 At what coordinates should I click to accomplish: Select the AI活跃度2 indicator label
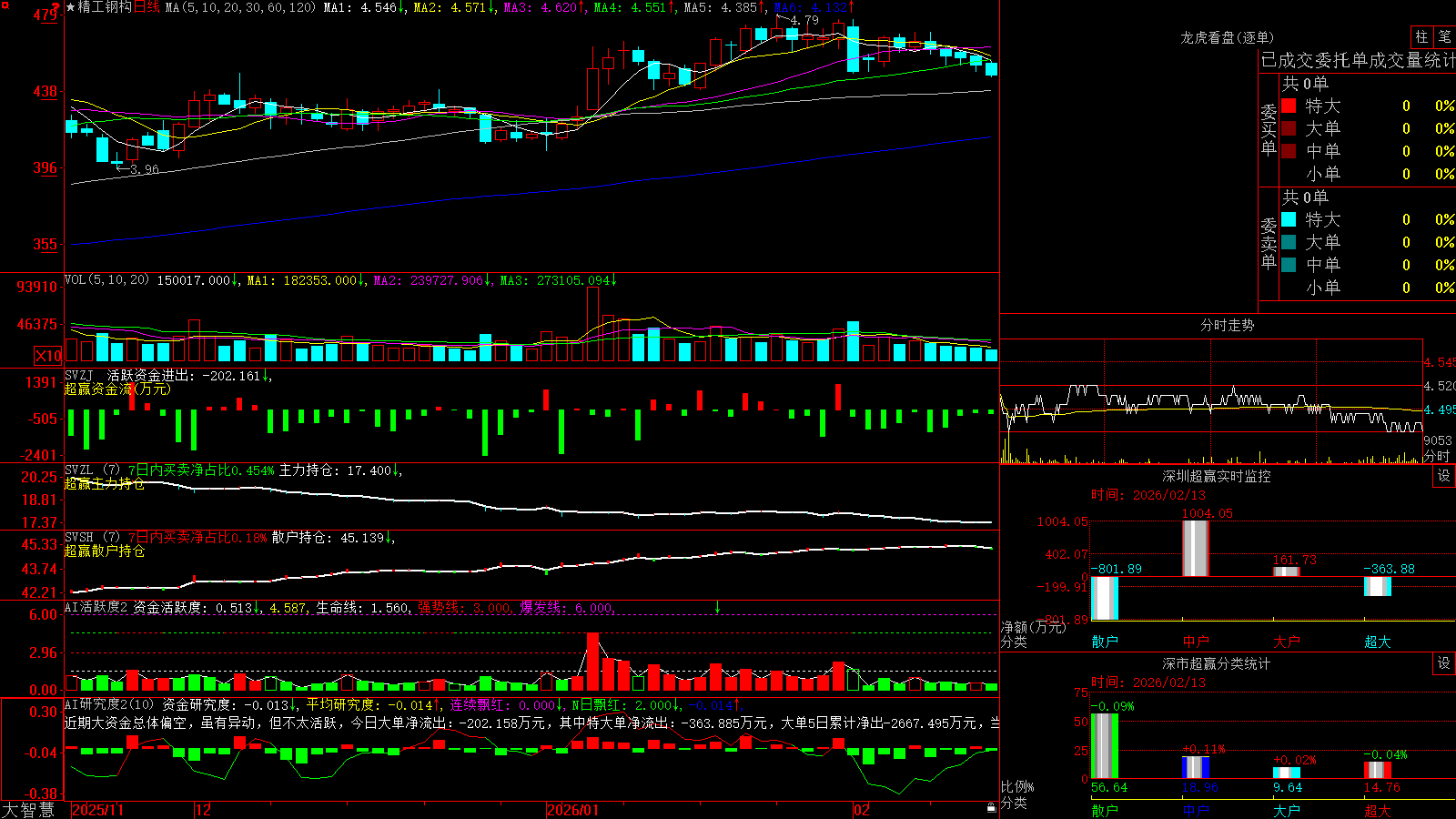(96, 607)
